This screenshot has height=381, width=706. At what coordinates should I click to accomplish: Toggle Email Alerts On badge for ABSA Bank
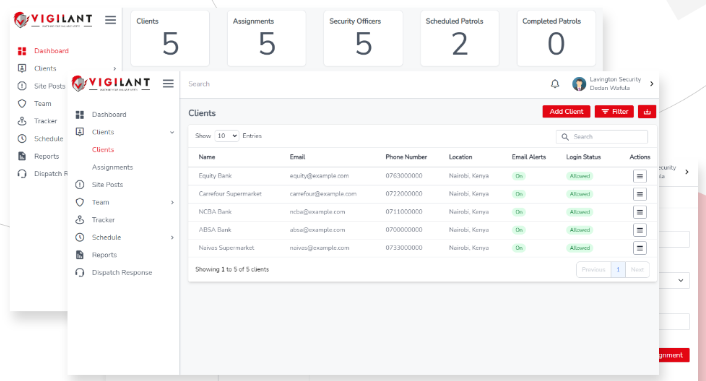[x=519, y=230]
